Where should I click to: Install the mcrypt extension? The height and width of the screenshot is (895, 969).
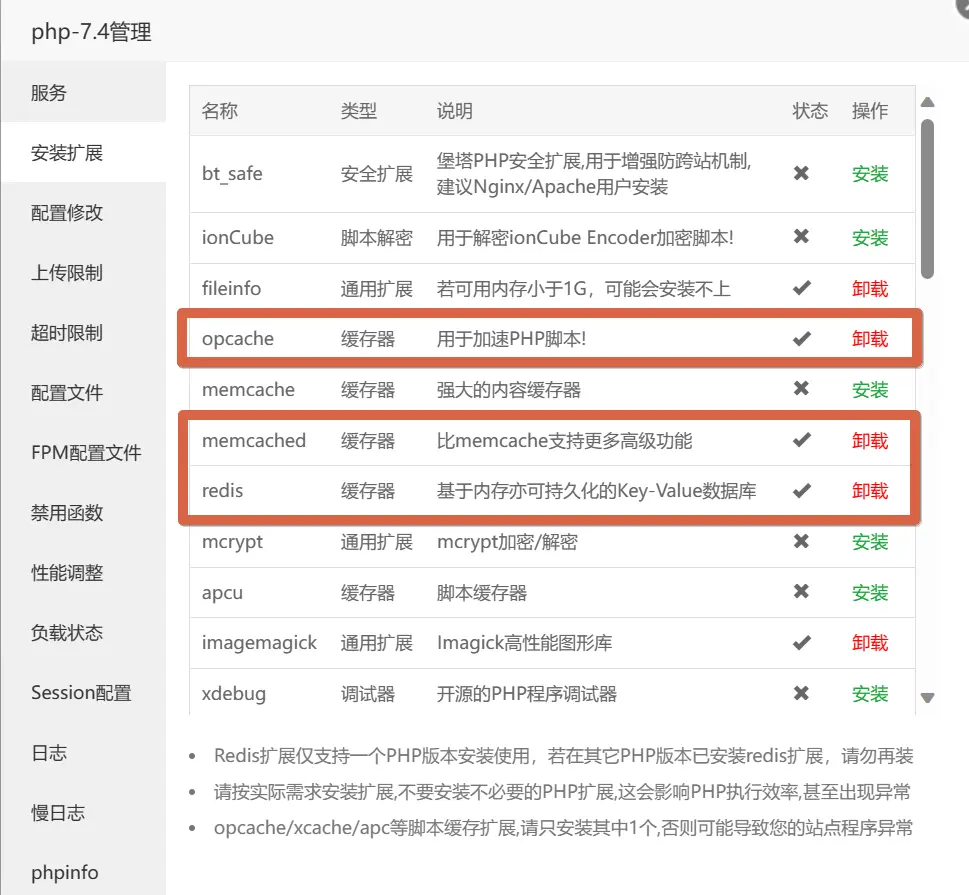(x=870, y=541)
